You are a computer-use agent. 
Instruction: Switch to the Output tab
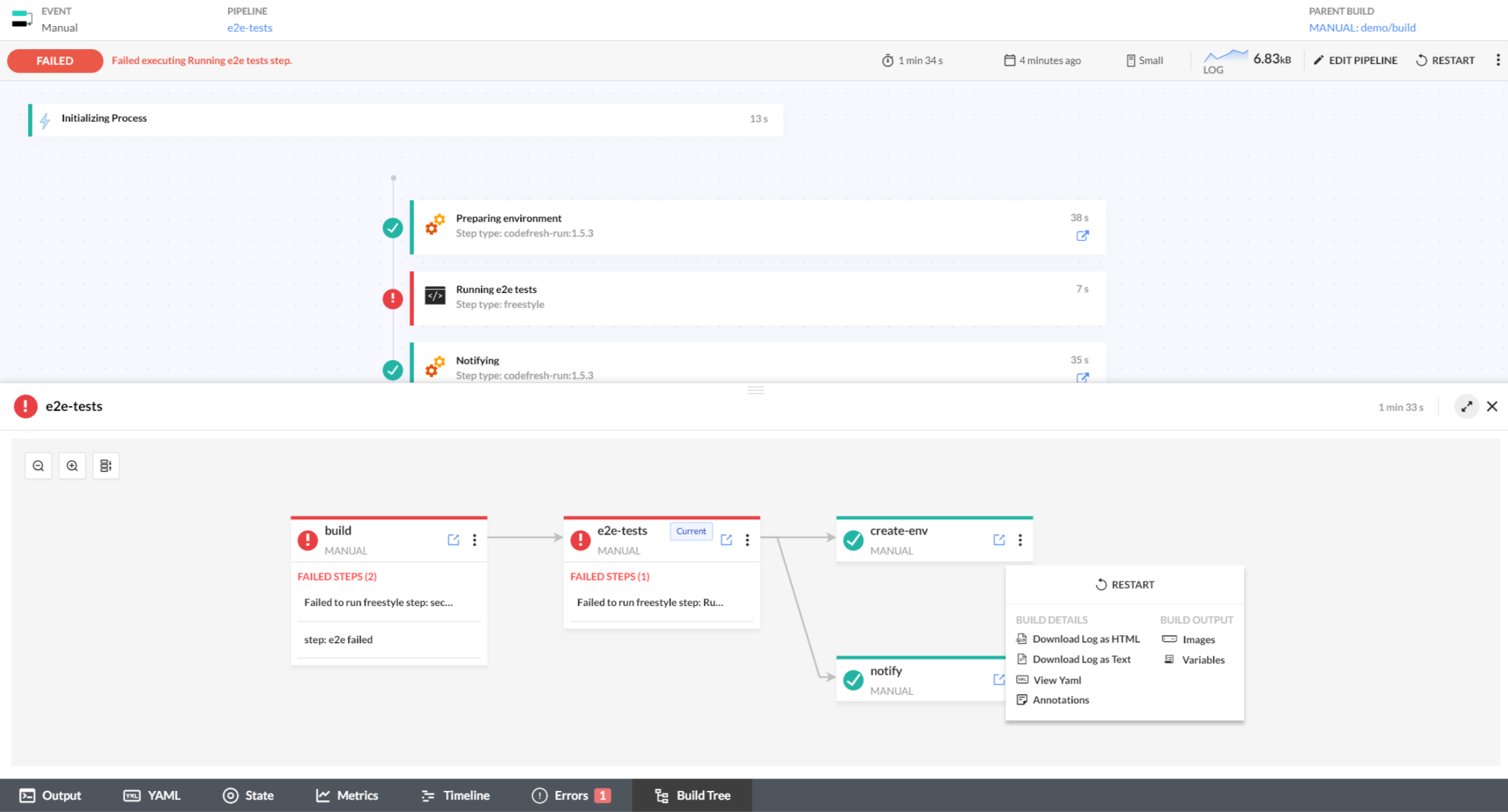pyautogui.click(x=51, y=795)
